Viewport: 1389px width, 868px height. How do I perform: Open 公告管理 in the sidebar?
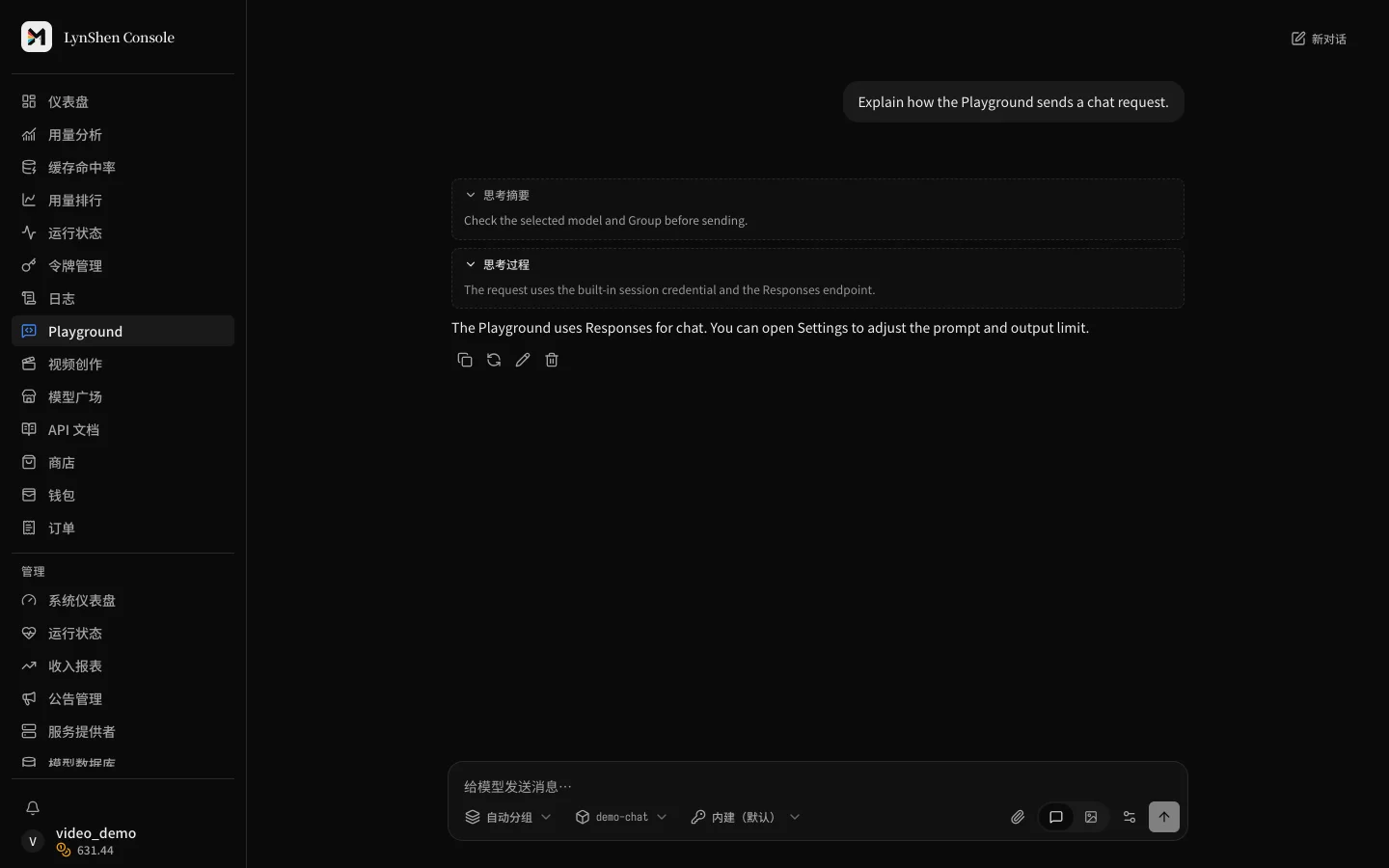pyautogui.click(x=123, y=698)
